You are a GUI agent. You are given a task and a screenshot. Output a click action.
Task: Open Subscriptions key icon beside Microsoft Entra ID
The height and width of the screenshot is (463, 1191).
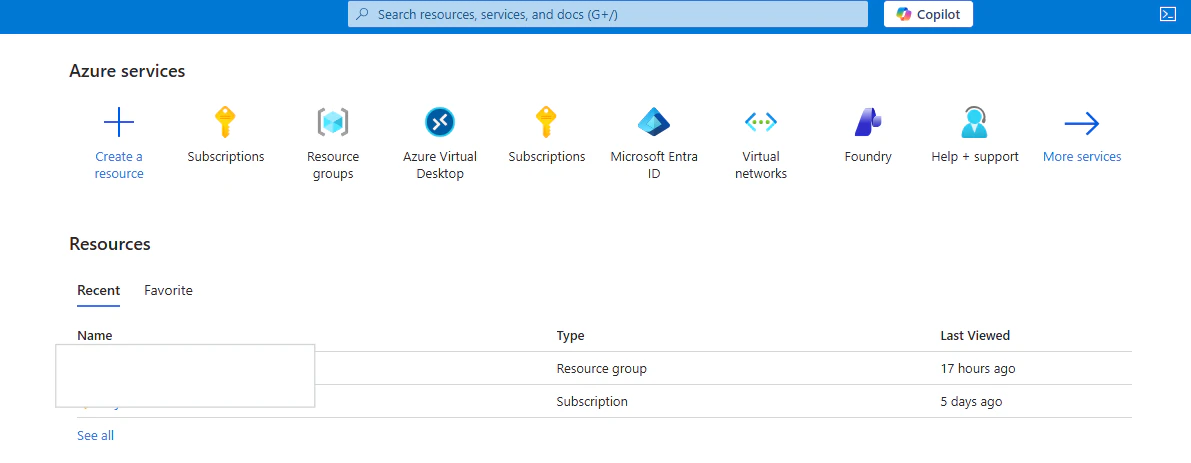pyautogui.click(x=546, y=121)
